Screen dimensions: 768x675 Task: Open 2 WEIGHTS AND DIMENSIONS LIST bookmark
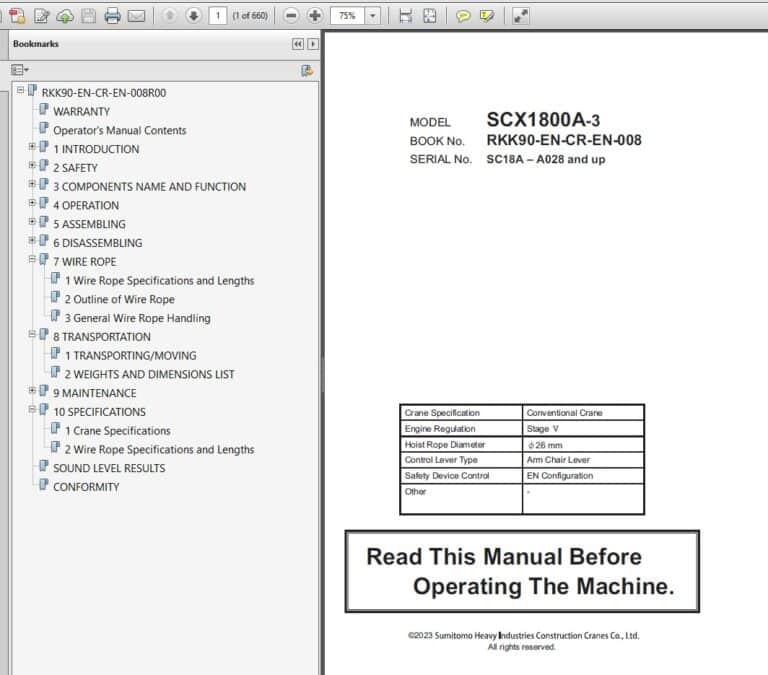coord(149,375)
